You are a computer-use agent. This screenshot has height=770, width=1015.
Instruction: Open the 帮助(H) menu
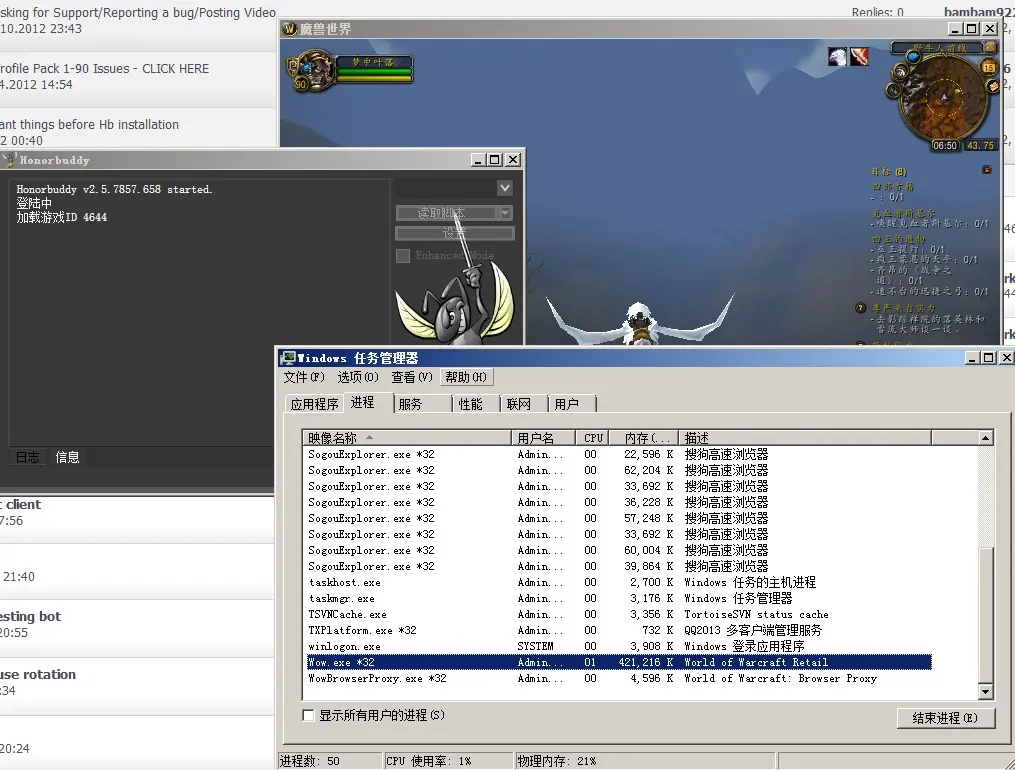[466, 377]
